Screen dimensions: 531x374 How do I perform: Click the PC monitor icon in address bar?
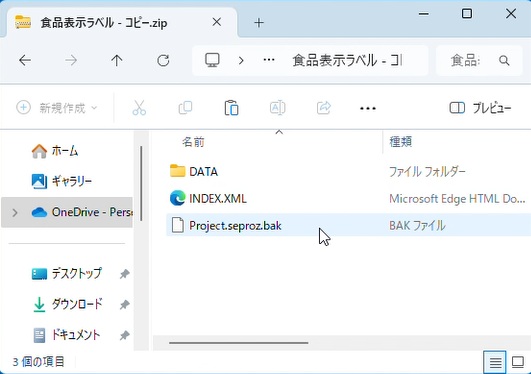tap(212, 60)
